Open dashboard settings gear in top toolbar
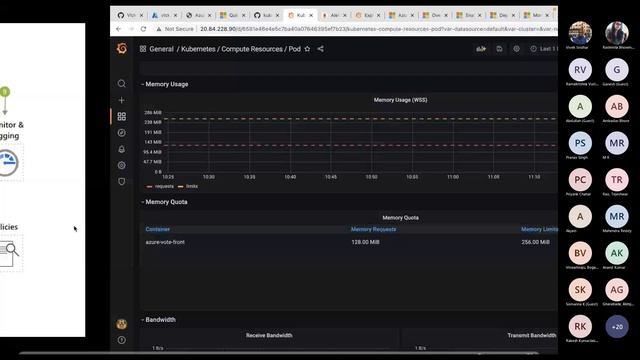This screenshot has width=640, height=360. point(516,49)
